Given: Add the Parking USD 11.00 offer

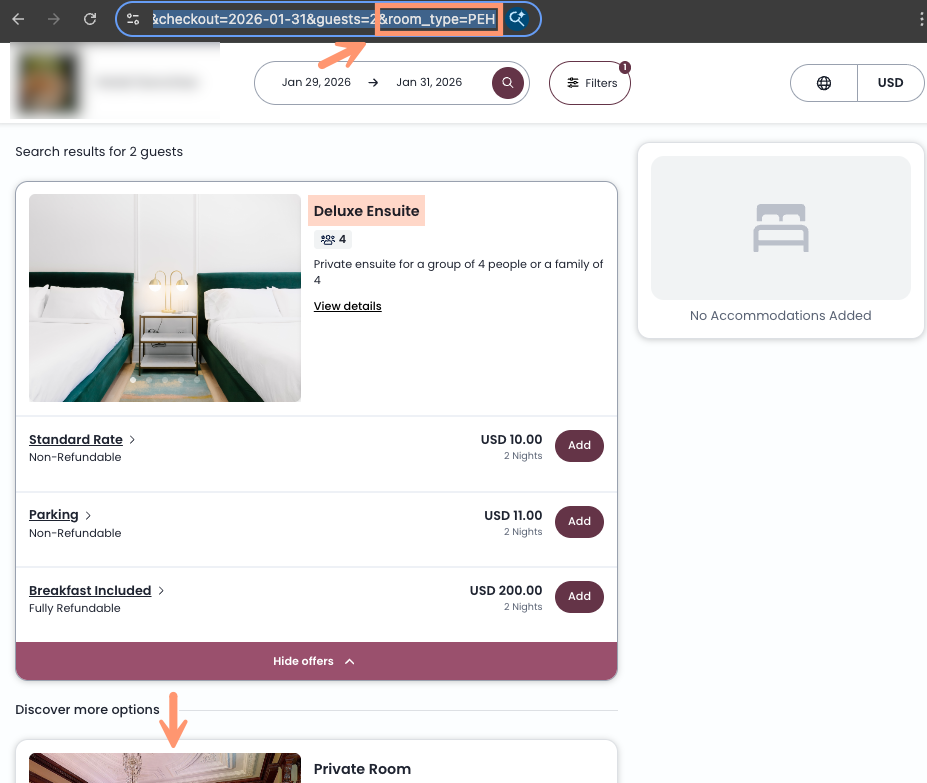Looking at the screenshot, I should (579, 521).
